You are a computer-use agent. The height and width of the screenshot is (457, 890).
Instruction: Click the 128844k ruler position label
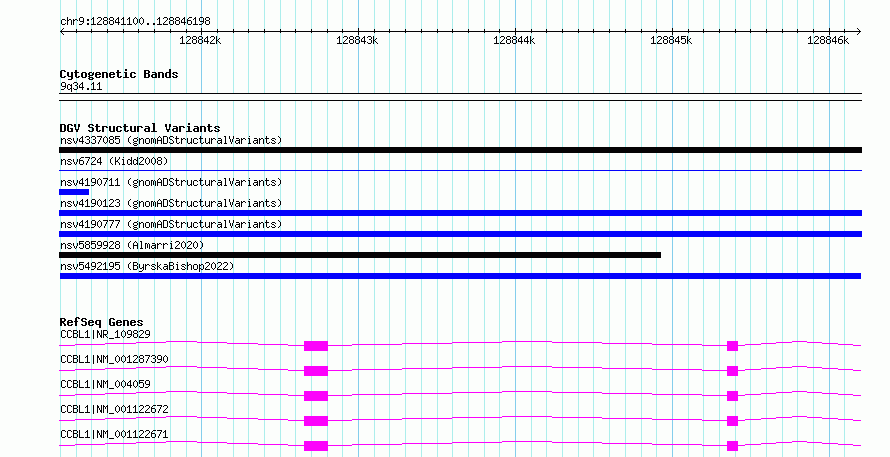(x=514, y=40)
